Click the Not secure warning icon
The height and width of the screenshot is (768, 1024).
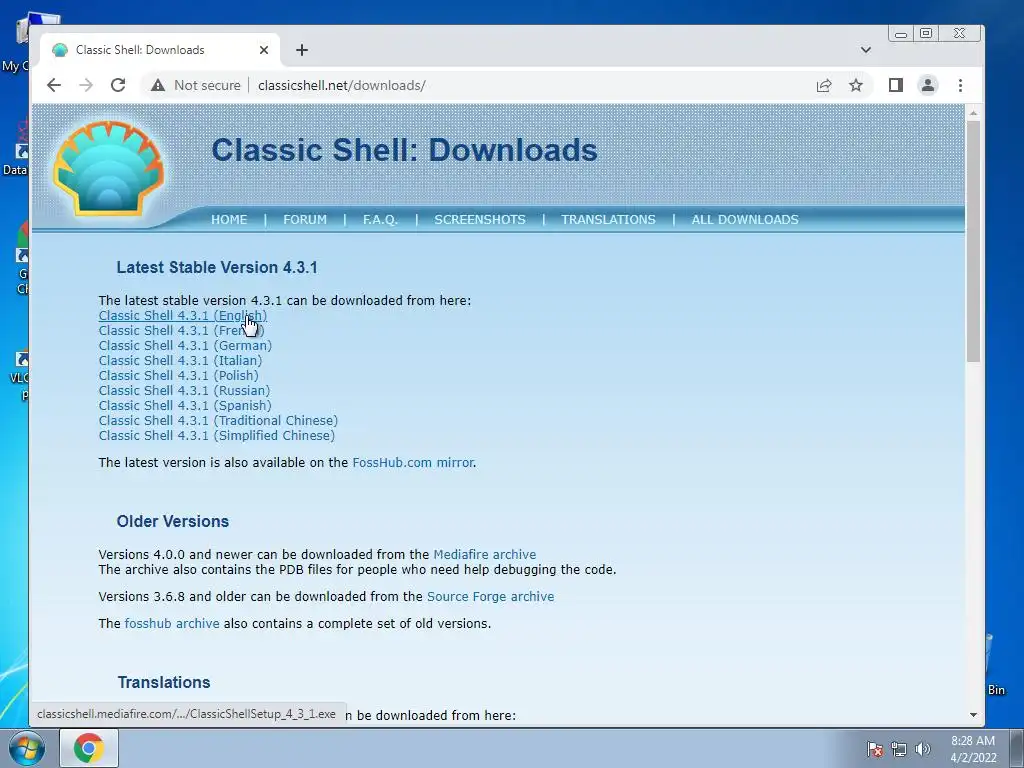tap(158, 86)
